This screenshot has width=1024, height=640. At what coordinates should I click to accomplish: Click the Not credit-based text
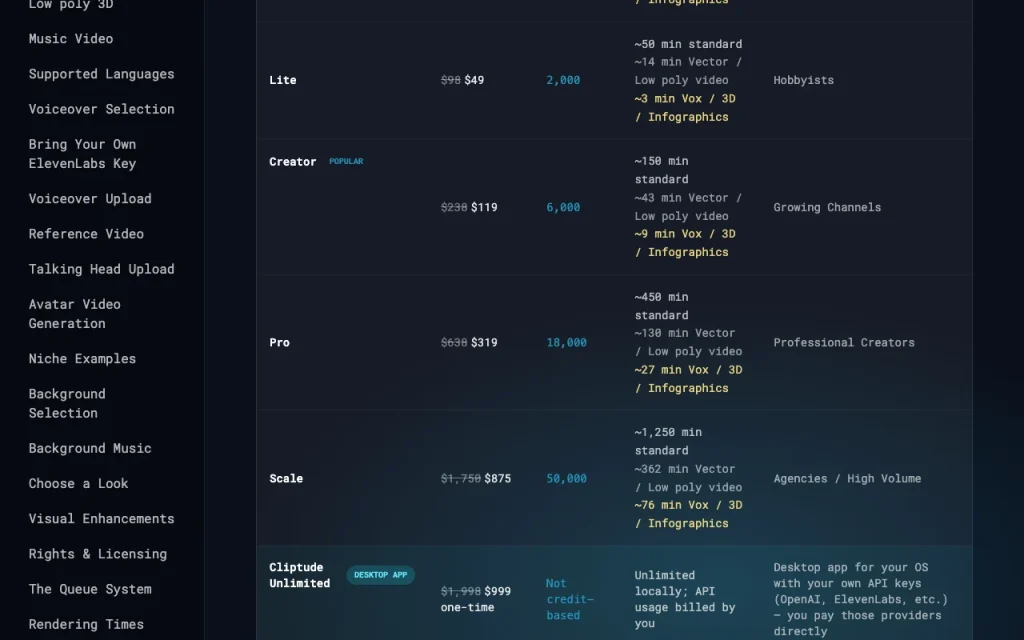(x=569, y=599)
